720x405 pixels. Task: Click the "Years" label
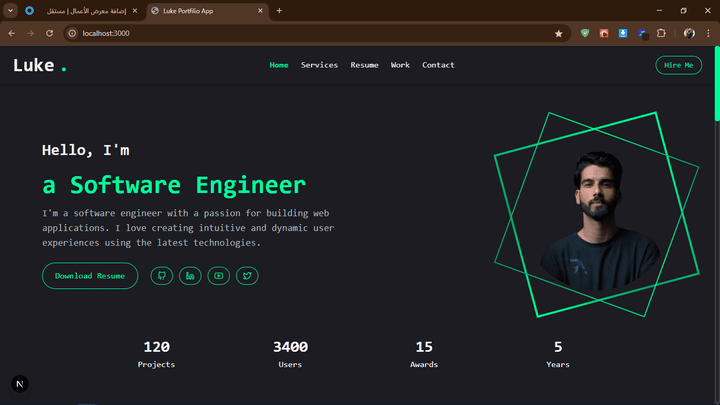(x=558, y=365)
